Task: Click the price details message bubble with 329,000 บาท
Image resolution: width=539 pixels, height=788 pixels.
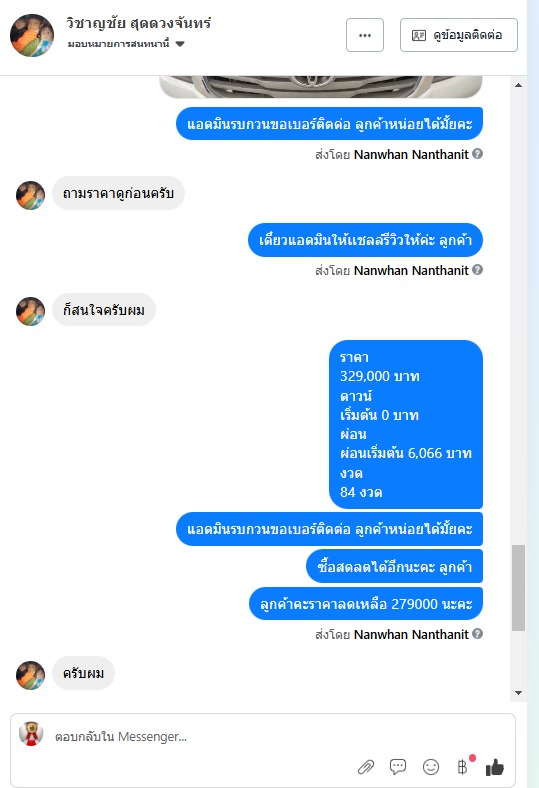Action: pyautogui.click(x=406, y=425)
